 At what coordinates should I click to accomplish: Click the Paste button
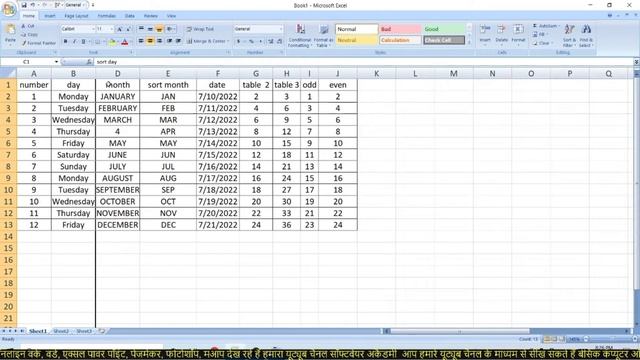point(10,34)
